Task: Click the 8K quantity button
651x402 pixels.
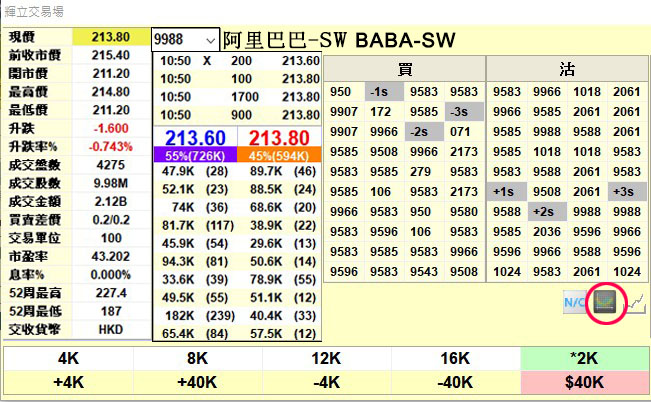Action: tap(198, 358)
